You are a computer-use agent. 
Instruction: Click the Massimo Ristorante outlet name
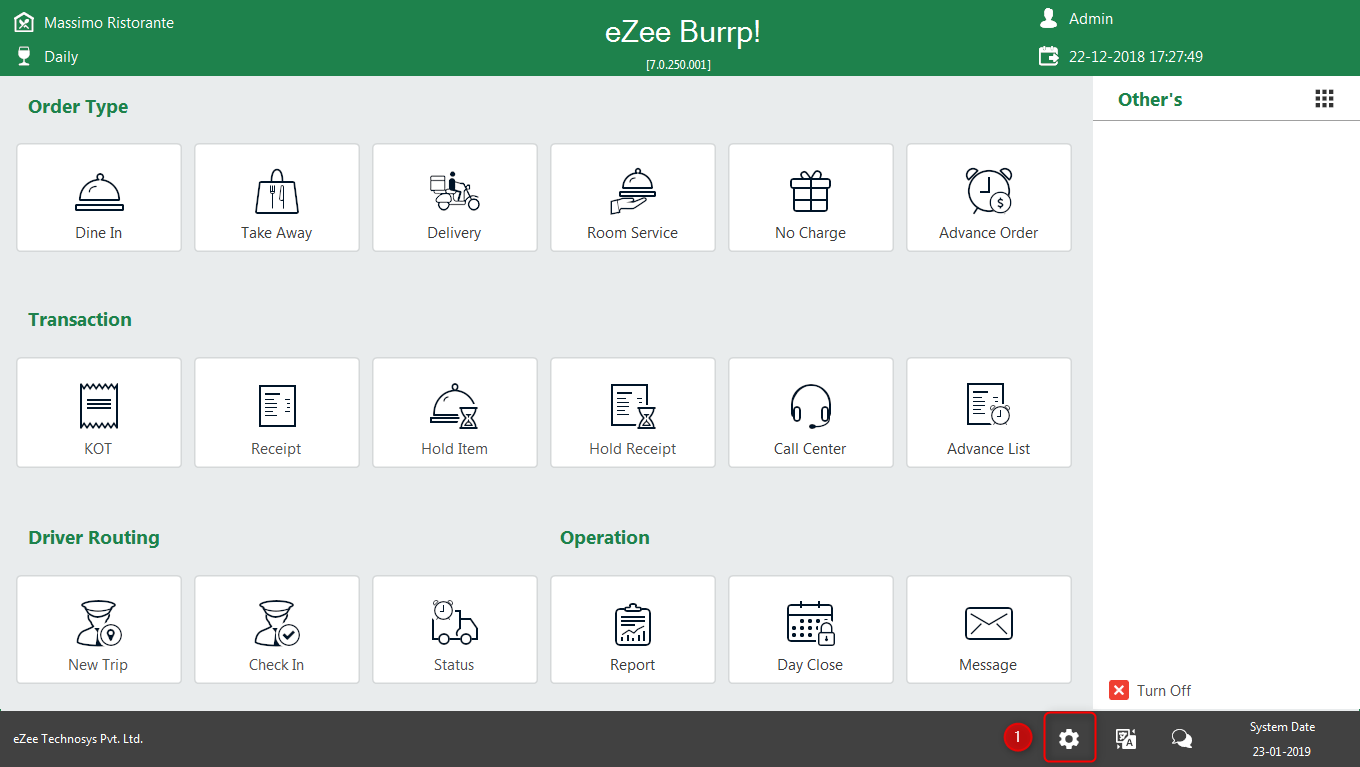point(109,22)
